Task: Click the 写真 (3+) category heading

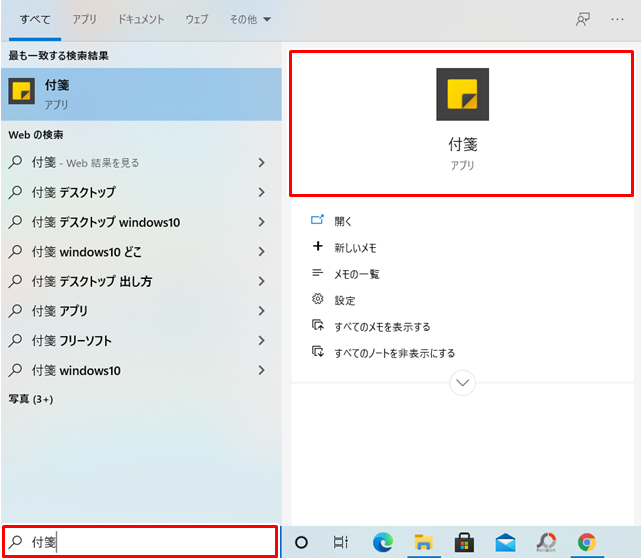Action: tap(31, 399)
